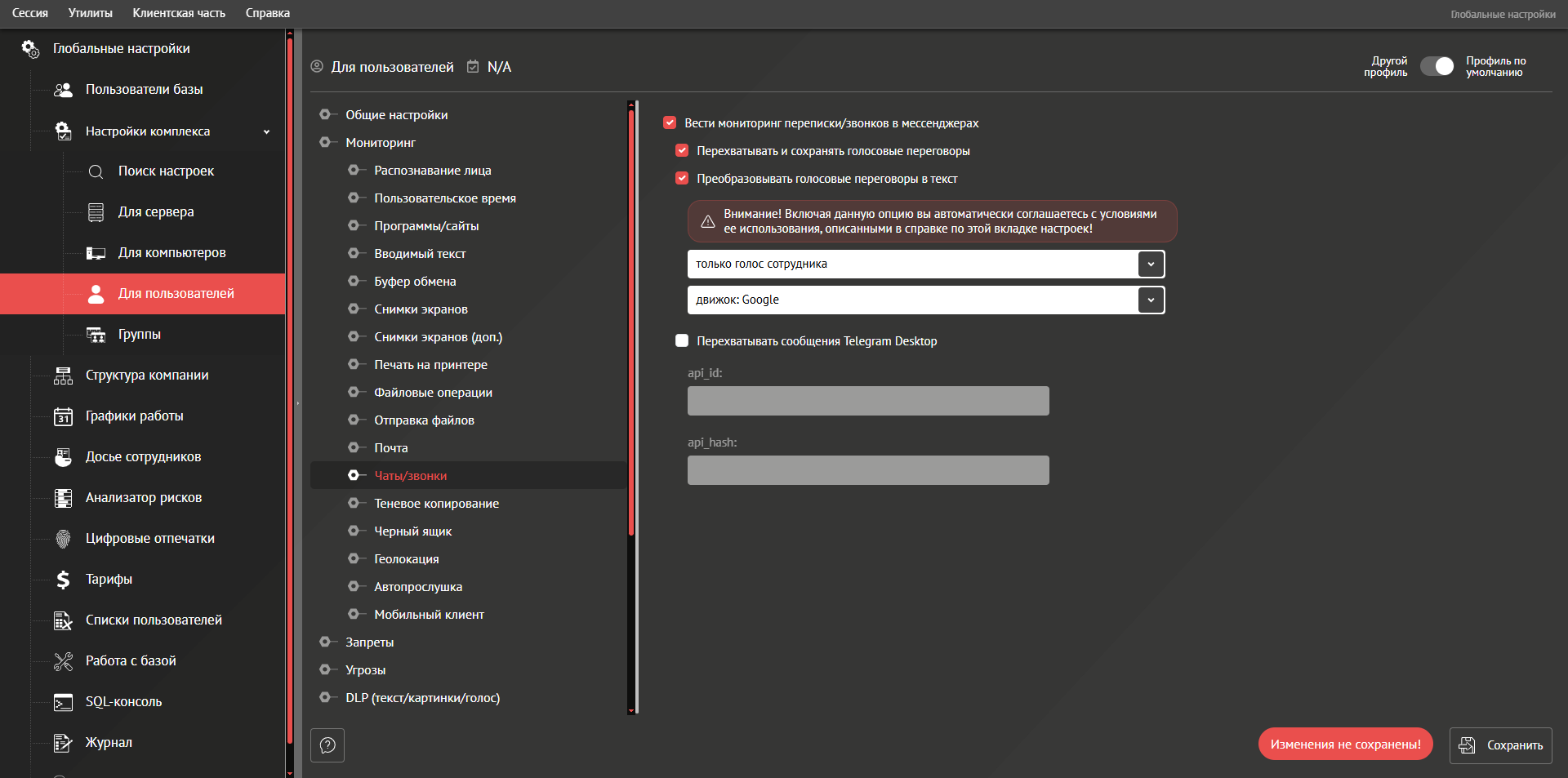Image resolution: width=1568 pixels, height=778 pixels.
Task: Click the Тарифы dollar sign icon
Action: tap(63, 580)
